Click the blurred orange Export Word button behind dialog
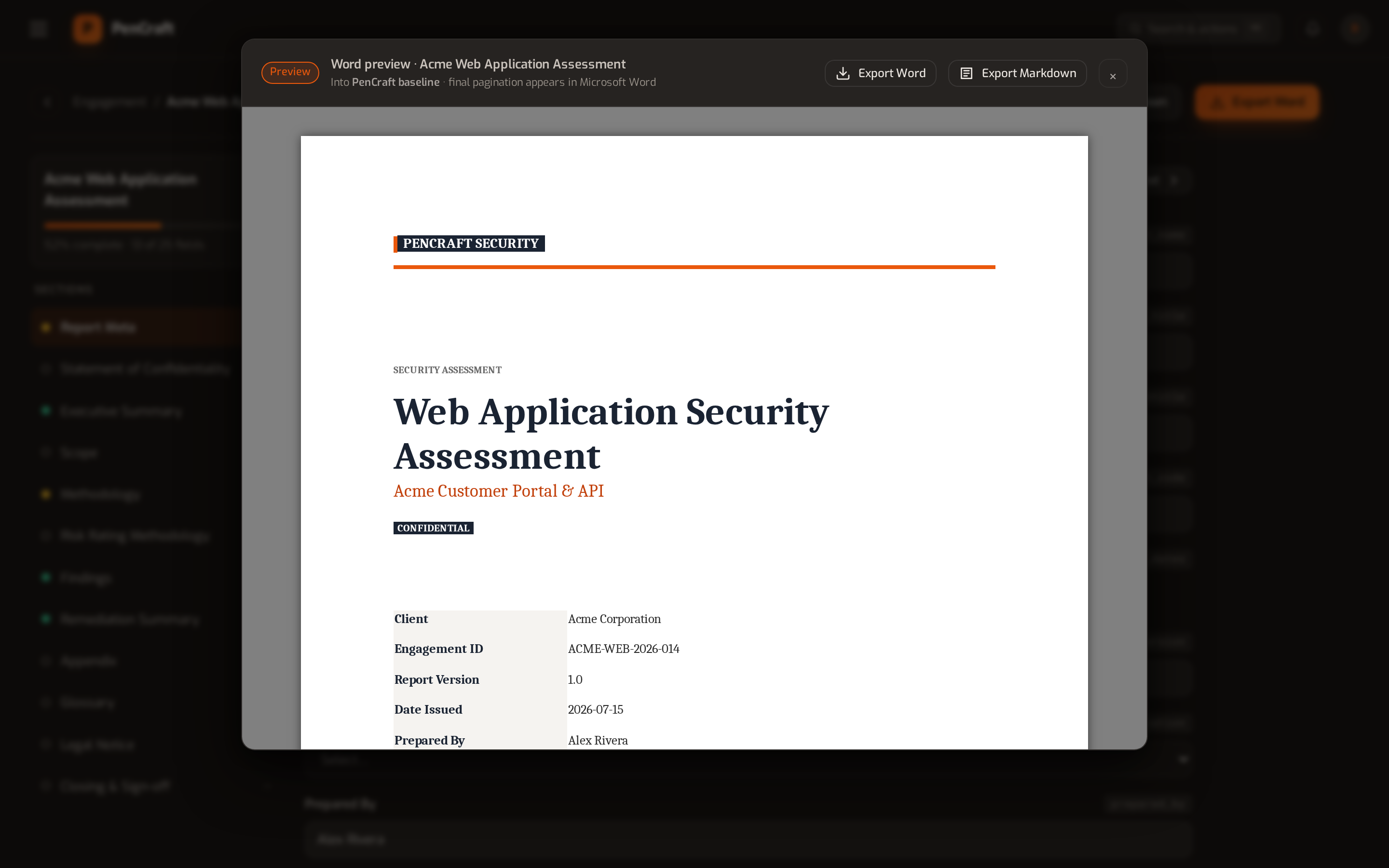The width and height of the screenshot is (1389, 868). (x=1256, y=103)
